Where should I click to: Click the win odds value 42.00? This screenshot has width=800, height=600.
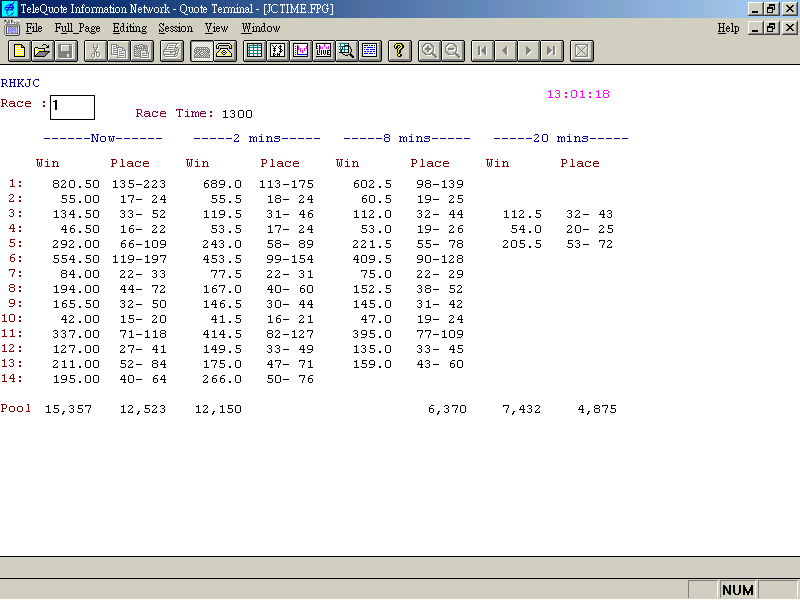pos(80,319)
